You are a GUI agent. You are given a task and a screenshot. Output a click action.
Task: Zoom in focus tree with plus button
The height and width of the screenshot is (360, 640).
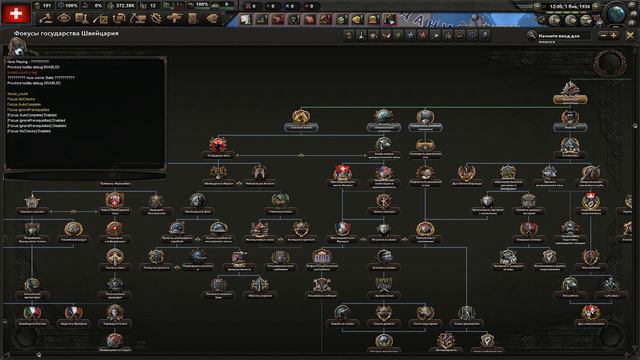(x=613, y=36)
